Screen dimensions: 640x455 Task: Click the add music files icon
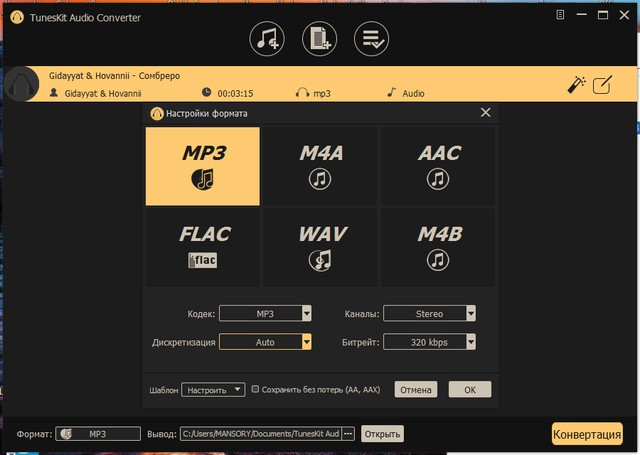click(267, 38)
